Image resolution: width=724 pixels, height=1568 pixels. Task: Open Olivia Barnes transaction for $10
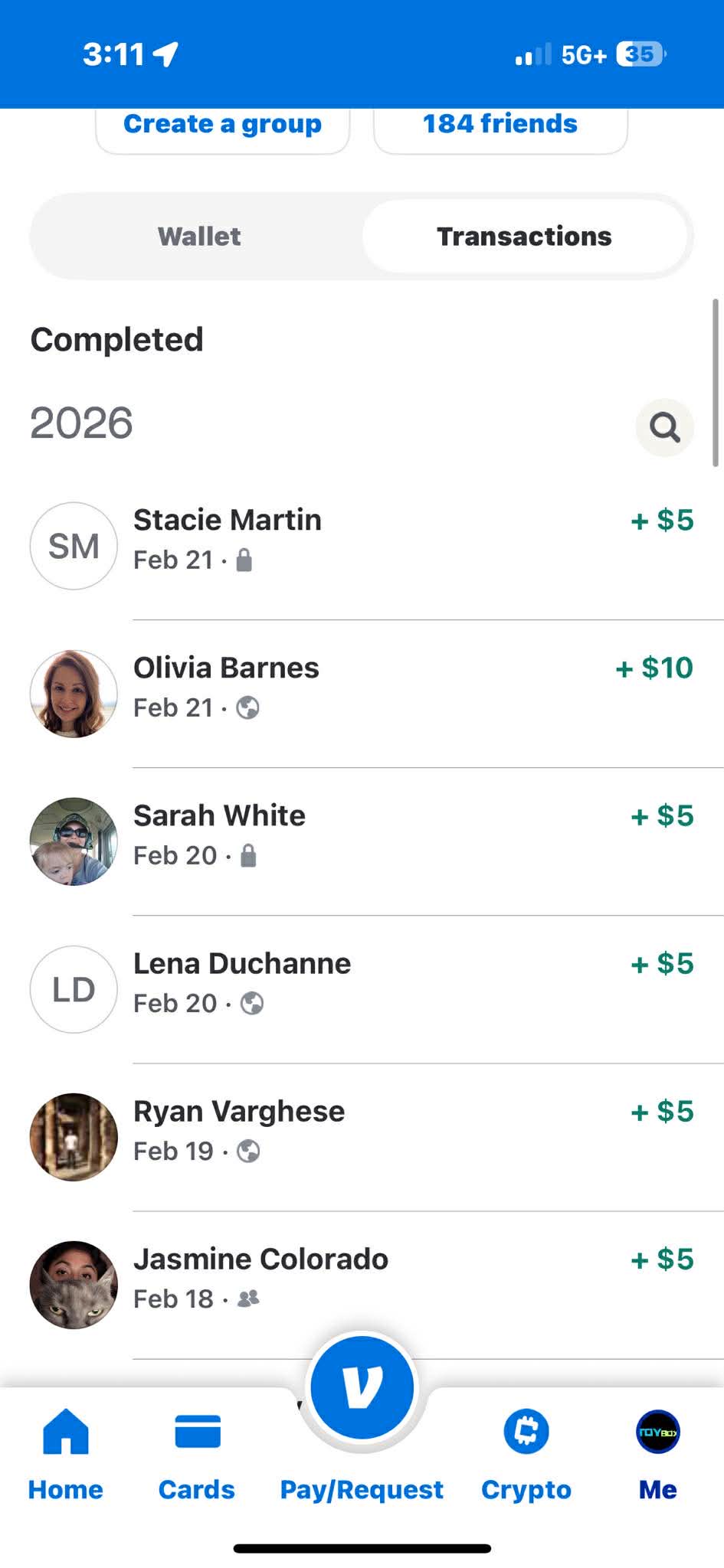tap(414, 687)
